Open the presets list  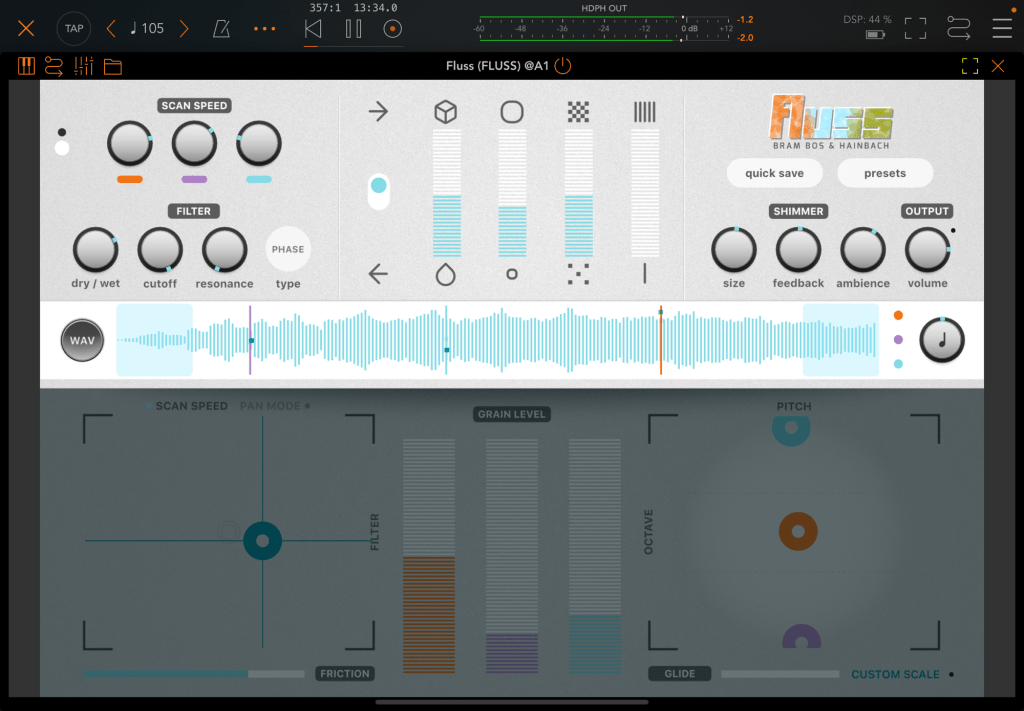885,173
